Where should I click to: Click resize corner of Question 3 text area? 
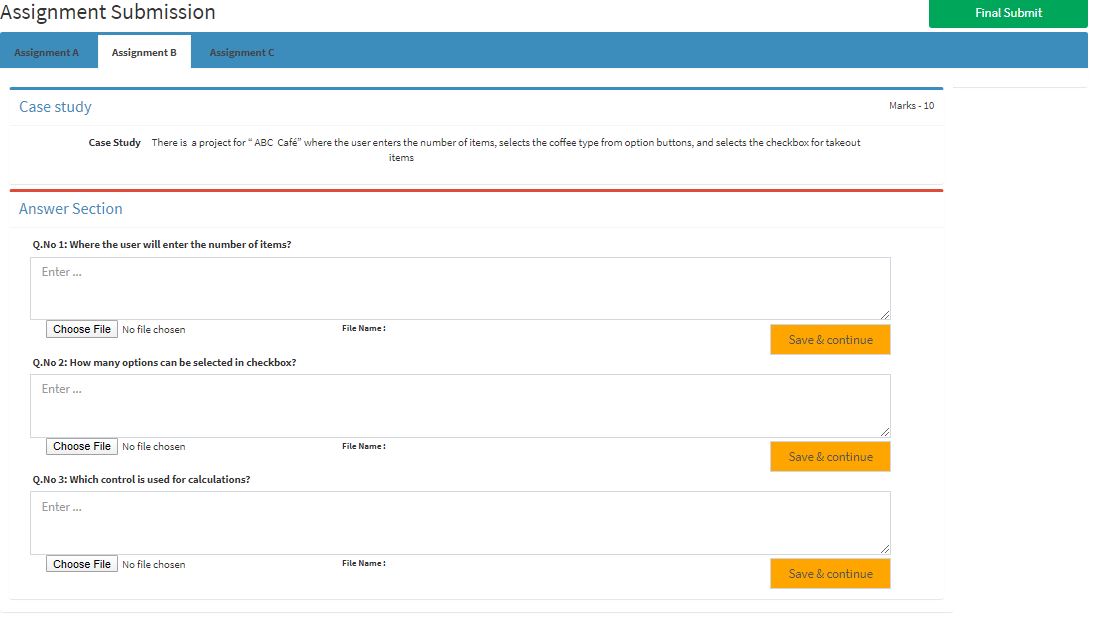(884, 548)
